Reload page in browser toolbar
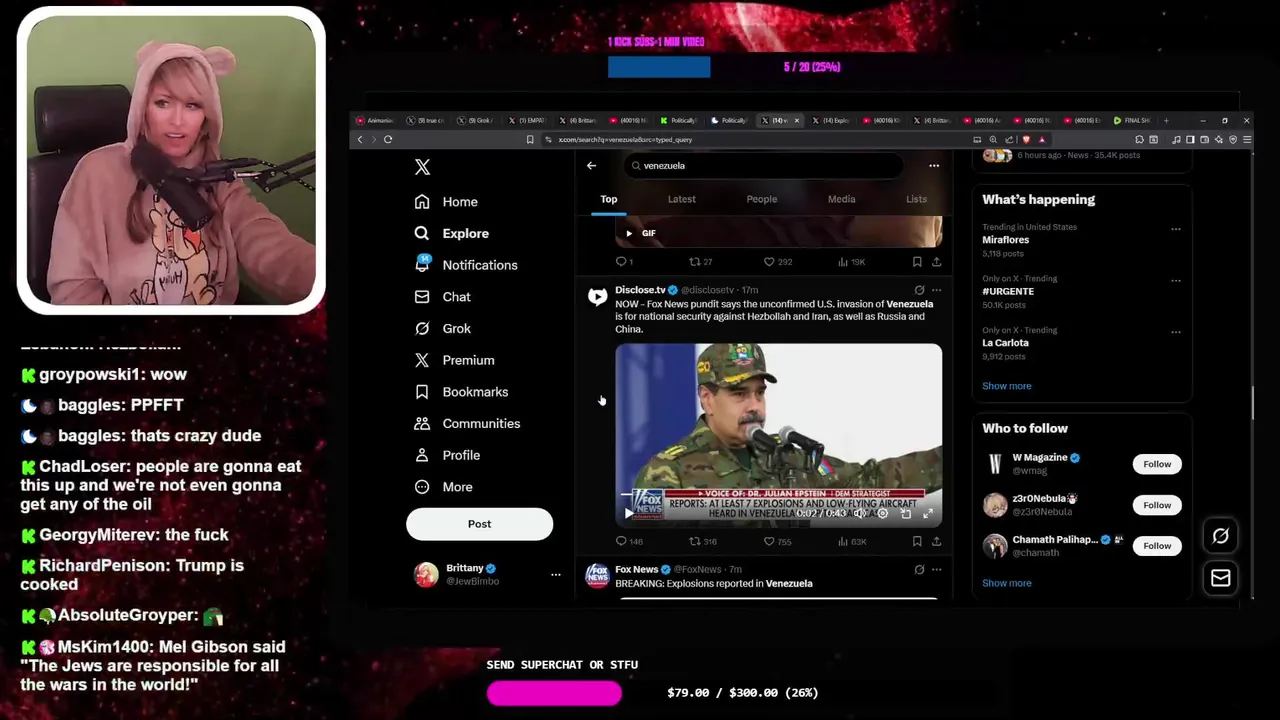This screenshot has height=720, width=1280. tap(388, 139)
